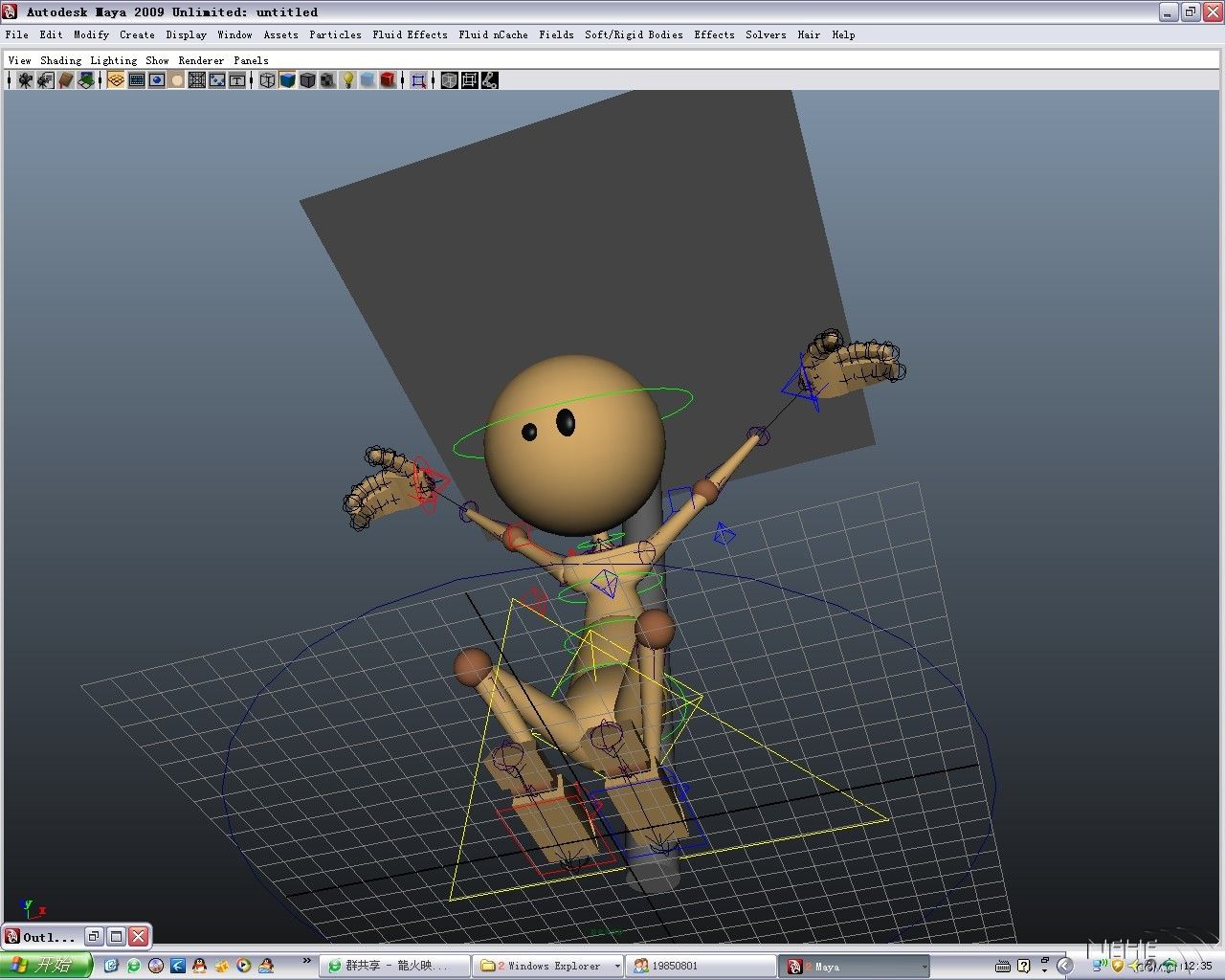Viewport: 1225px width, 980px height.
Task: Open the Hair menu
Action: (809, 34)
